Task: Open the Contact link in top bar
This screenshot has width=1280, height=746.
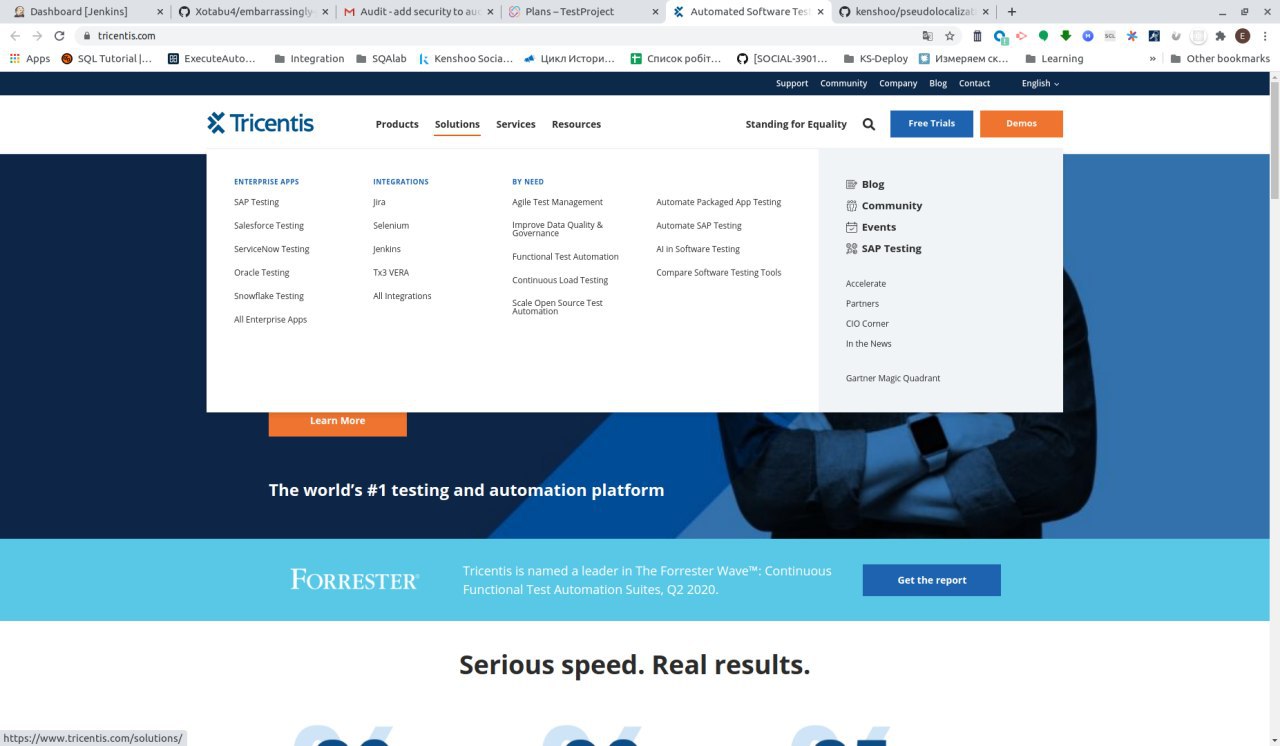Action: click(974, 83)
